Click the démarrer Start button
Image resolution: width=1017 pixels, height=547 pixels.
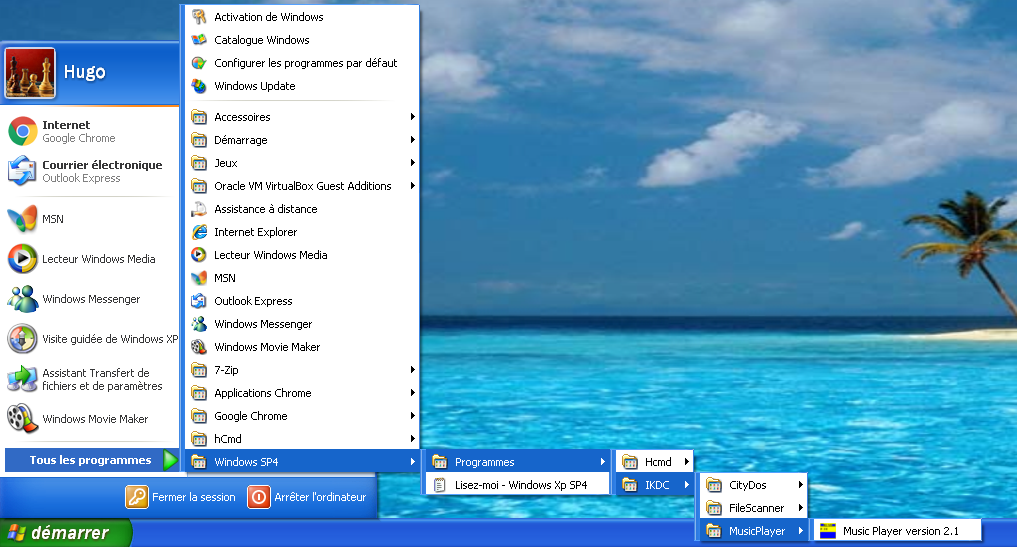point(65,533)
